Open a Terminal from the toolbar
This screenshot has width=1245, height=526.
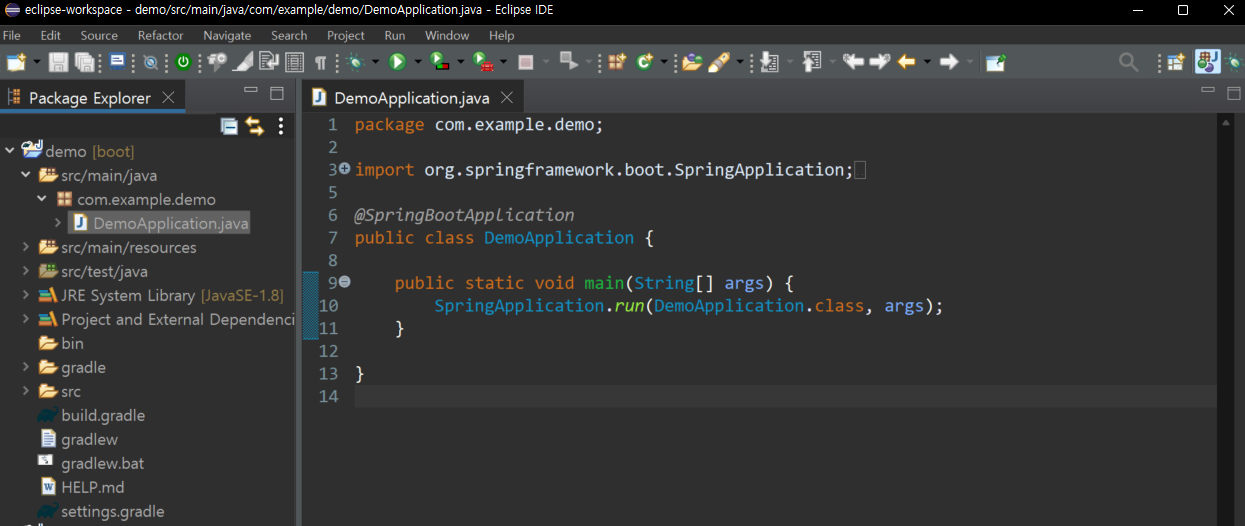coord(118,62)
